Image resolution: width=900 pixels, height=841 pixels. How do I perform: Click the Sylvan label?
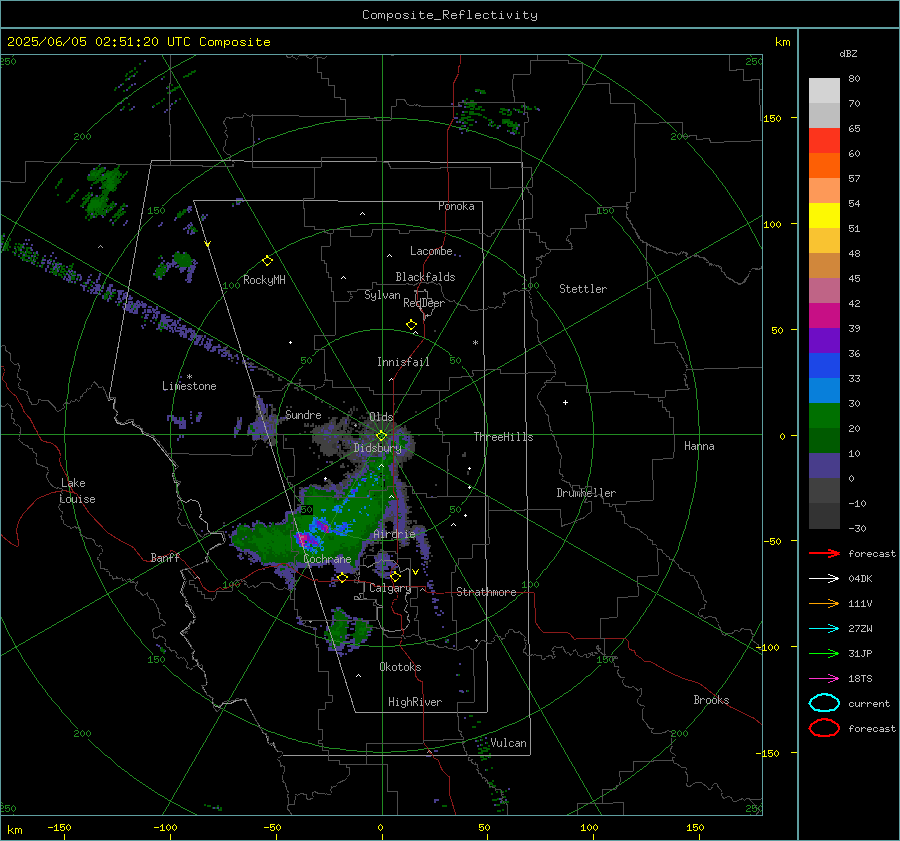click(x=382, y=295)
